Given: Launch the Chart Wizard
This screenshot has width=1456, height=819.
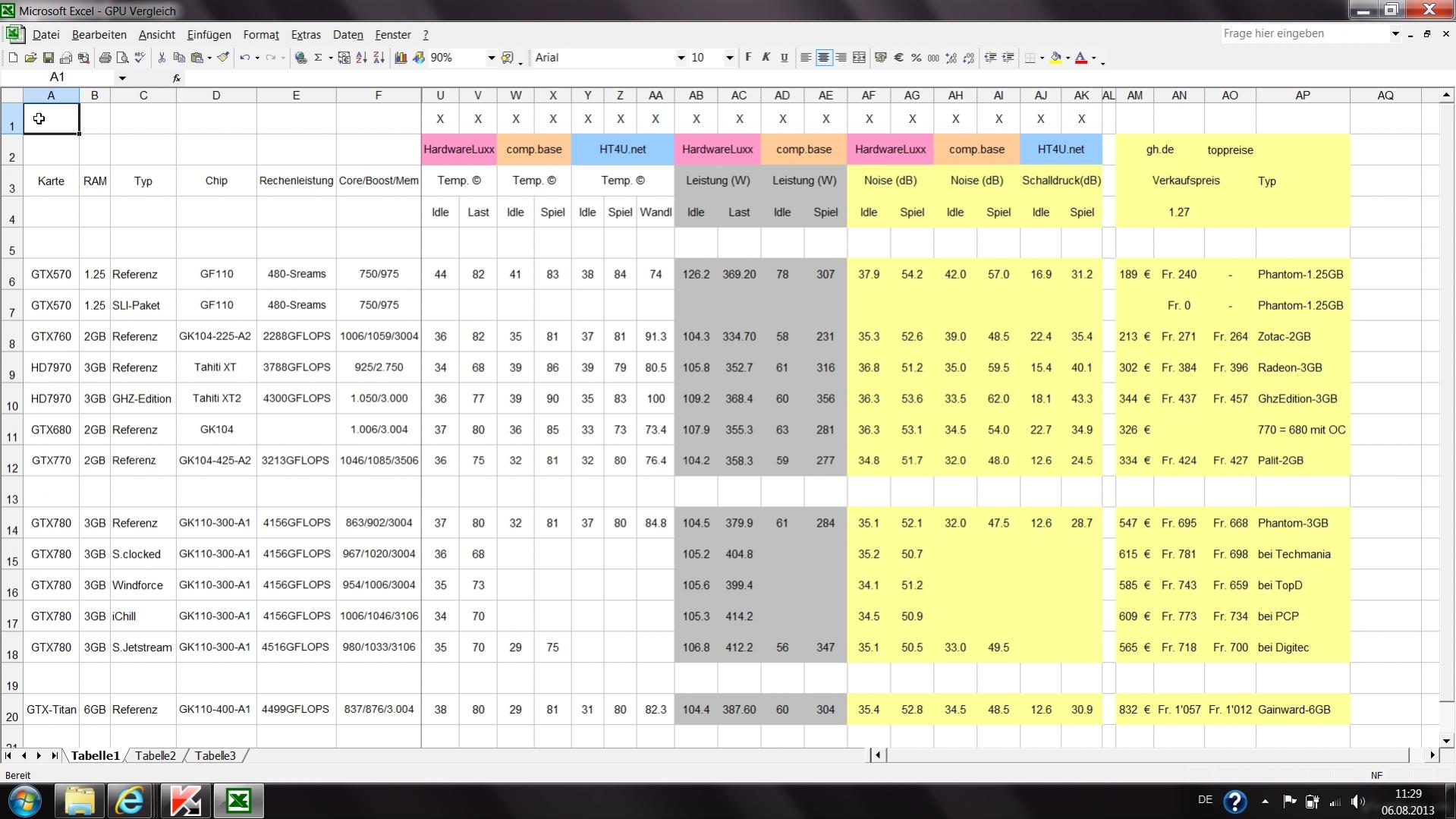Looking at the screenshot, I should pyautogui.click(x=401, y=58).
